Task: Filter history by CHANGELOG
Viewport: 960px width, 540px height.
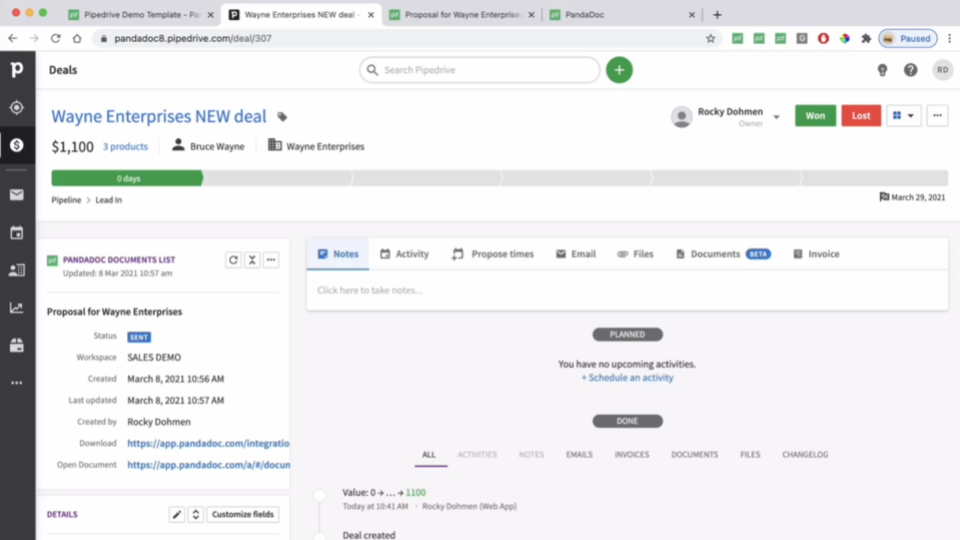Action: (x=805, y=454)
